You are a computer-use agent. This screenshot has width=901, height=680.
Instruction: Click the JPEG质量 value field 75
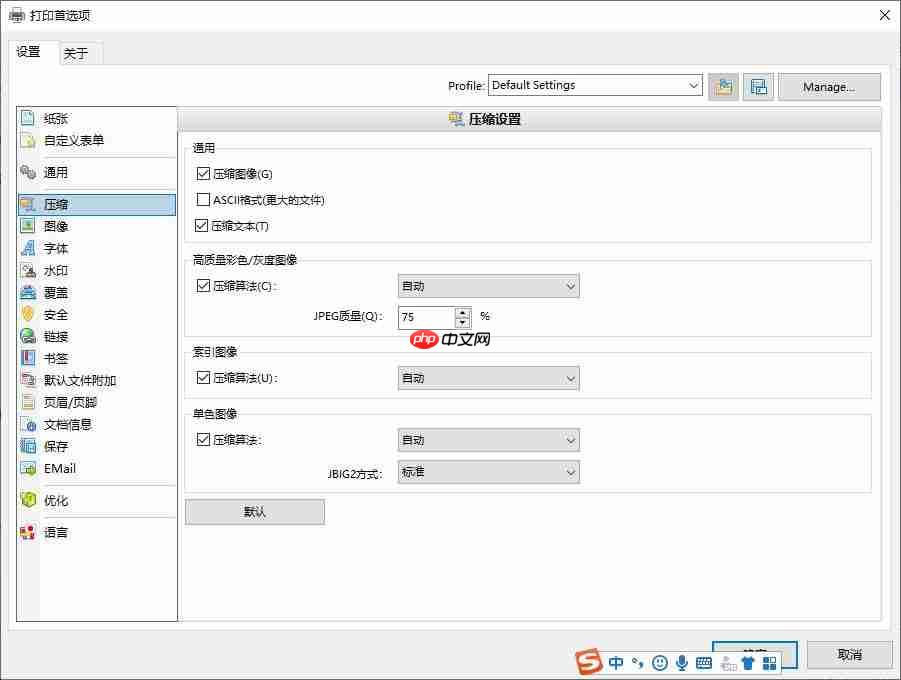click(426, 317)
